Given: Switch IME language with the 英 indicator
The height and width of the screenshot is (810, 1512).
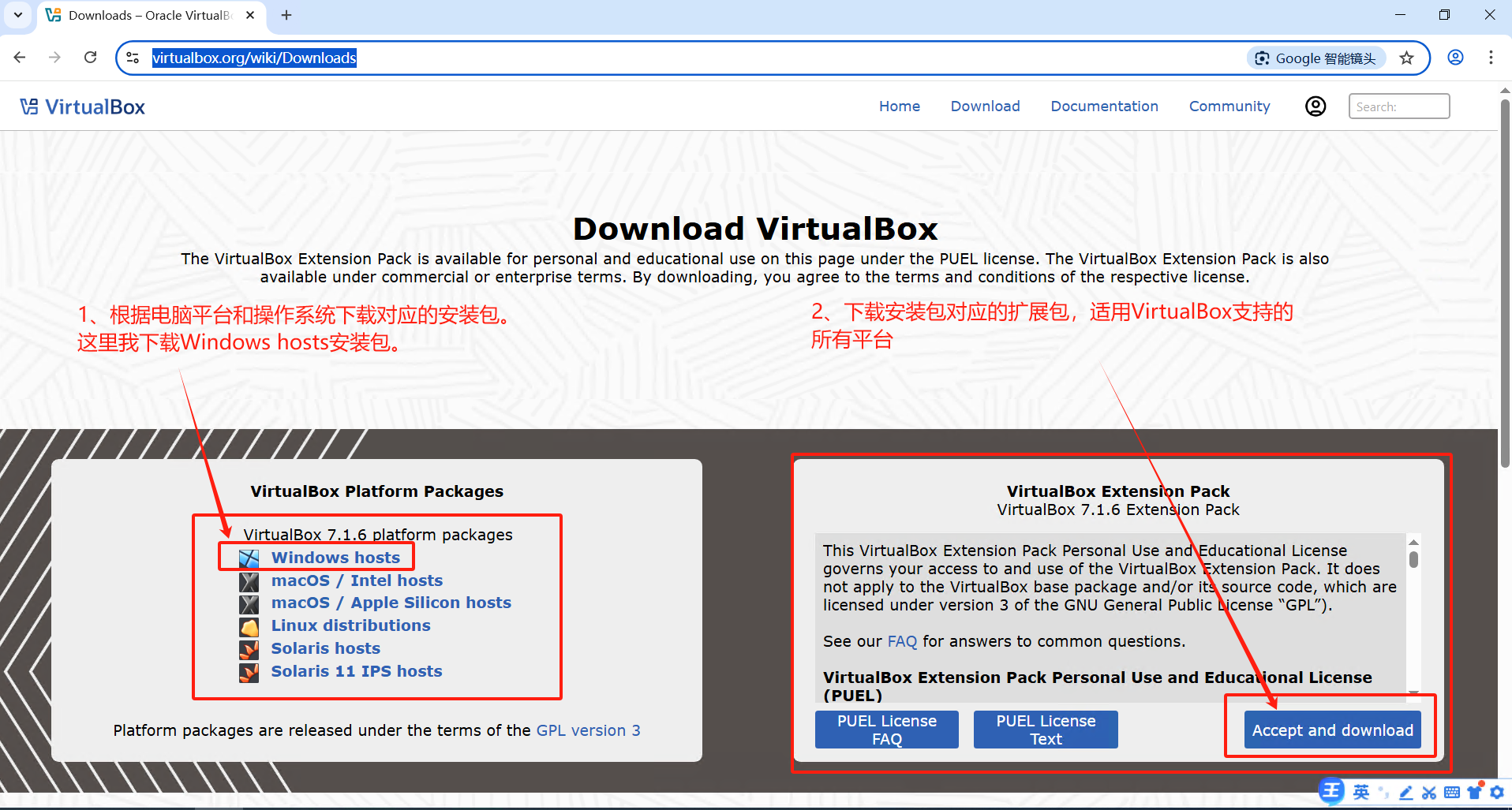Looking at the screenshot, I should coord(1361,792).
